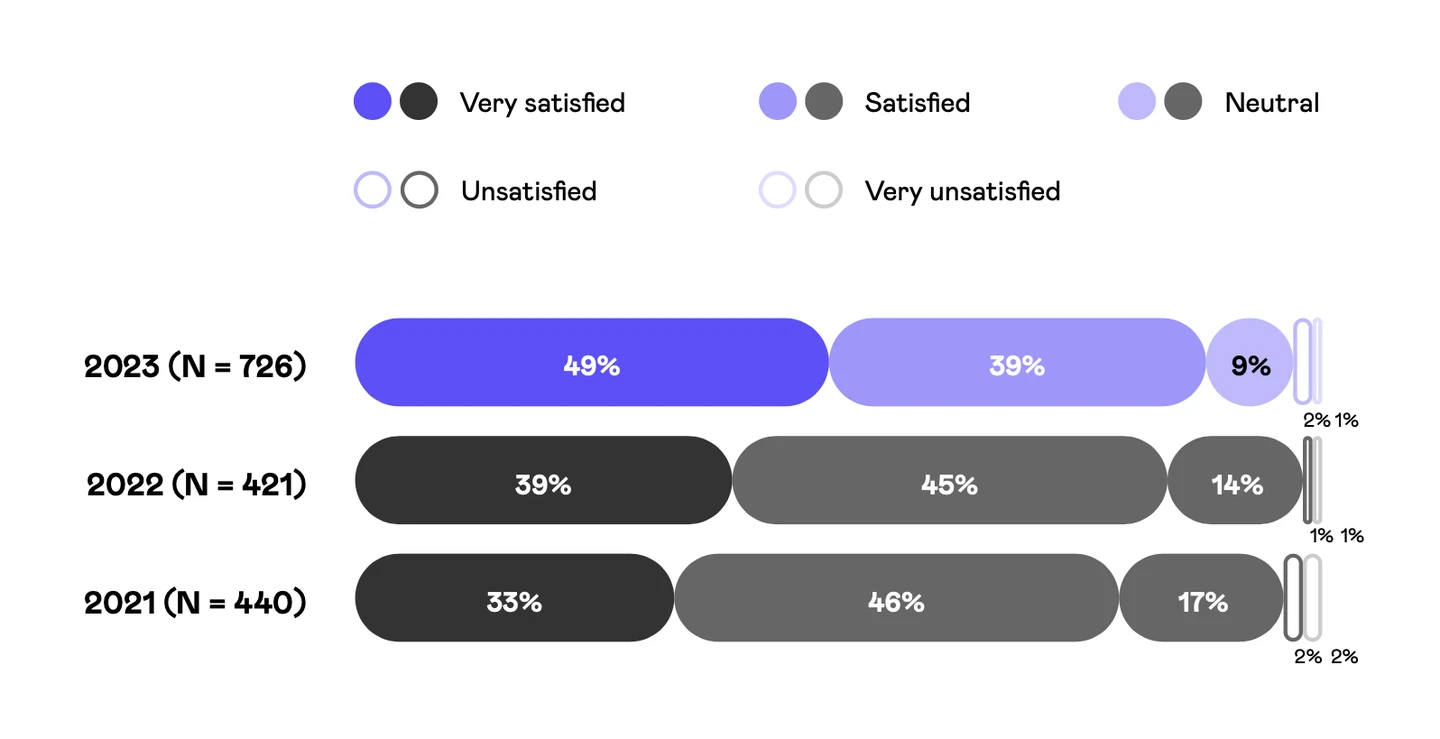The width and height of the screenshot is (1440, 739).
Task: Click the purple-outlined Unsatisfied legend circle
Action: (x=372, y=190)
